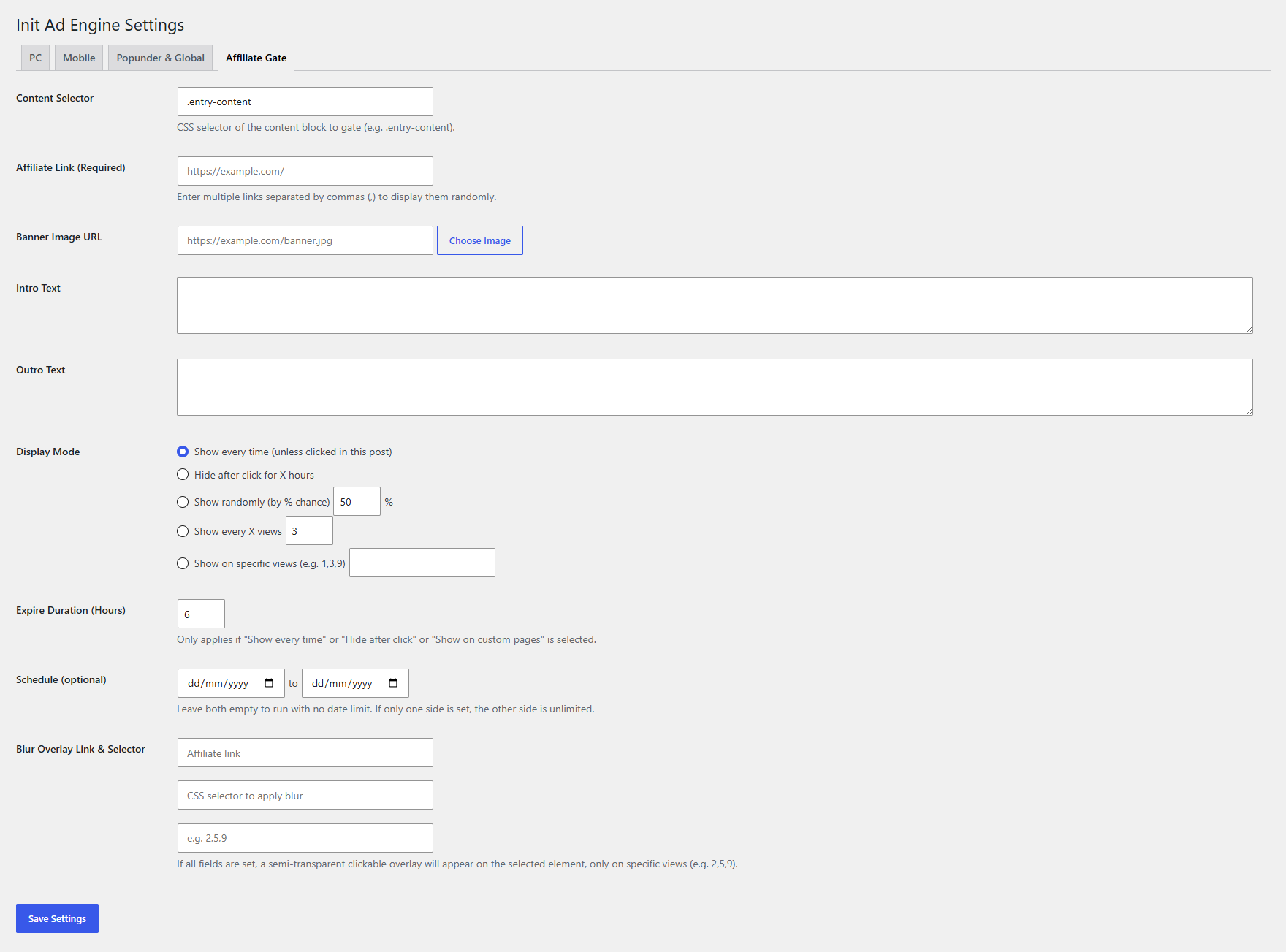Grab the Intro Text resize handle
The height and width of the screenshot is (952, 1286).
coord(1249,330)
